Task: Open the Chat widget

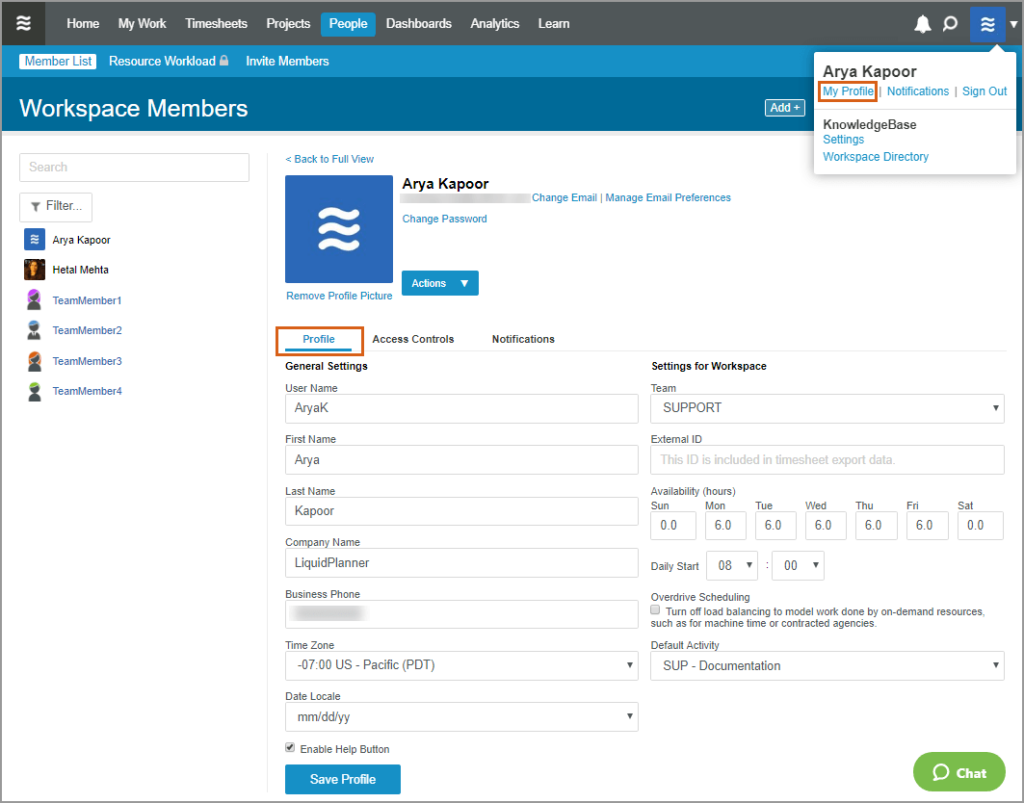Action: (958, 771)
